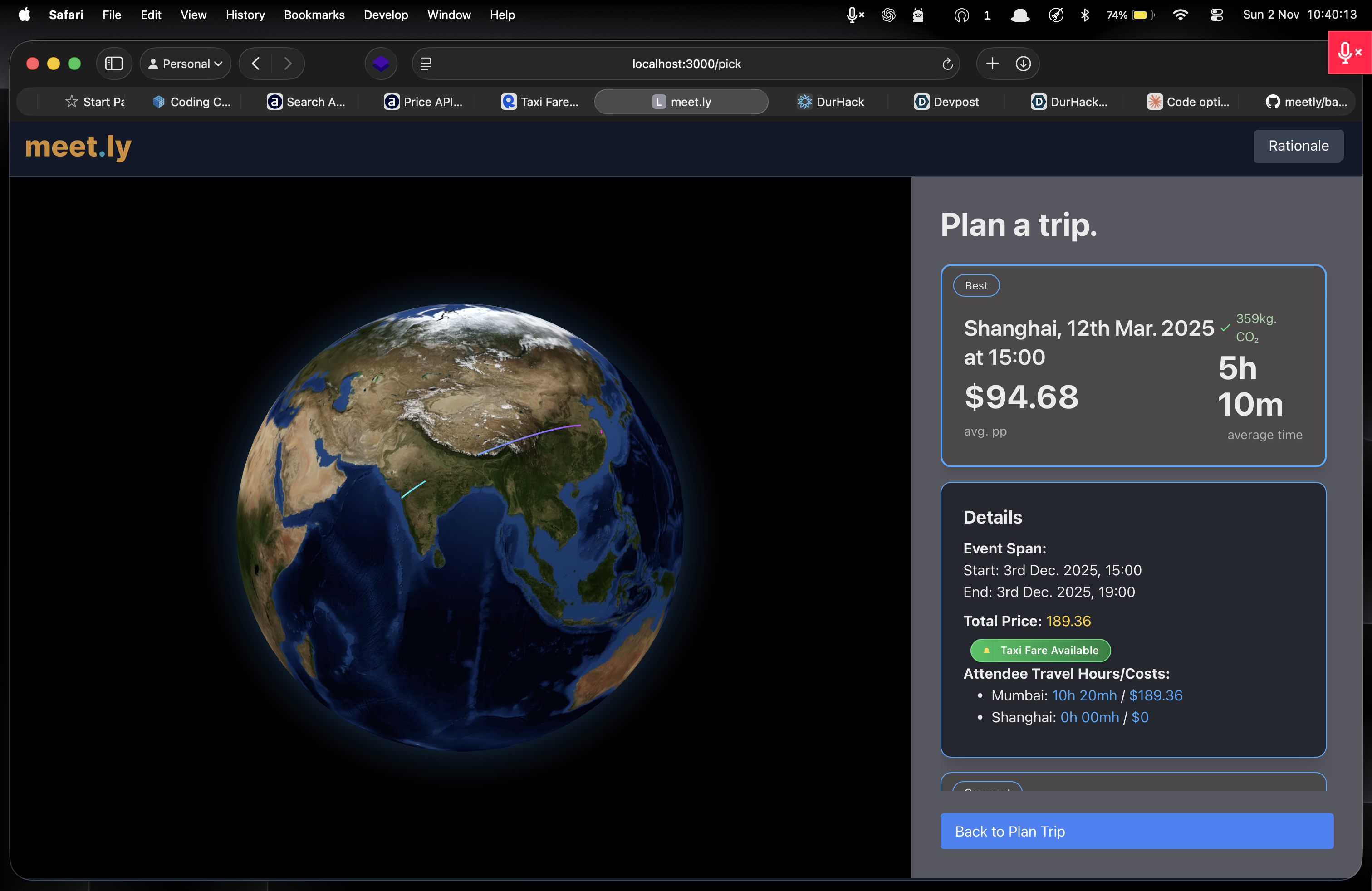Open a new tab with plus icon
Screen dimensions: 1372x891
pos(992,64)
